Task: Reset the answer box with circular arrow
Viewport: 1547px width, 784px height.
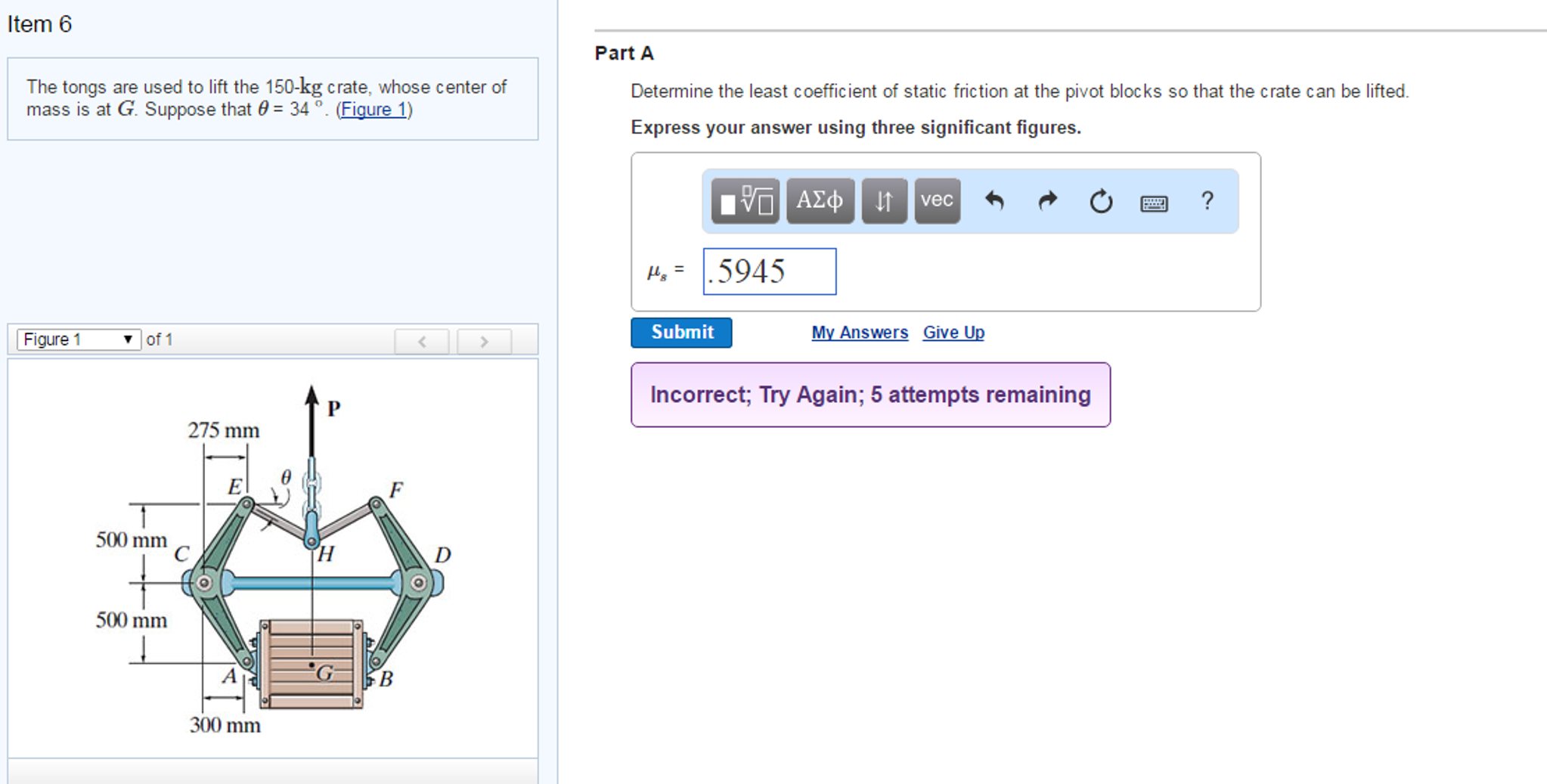Action: pos(1101,201)
